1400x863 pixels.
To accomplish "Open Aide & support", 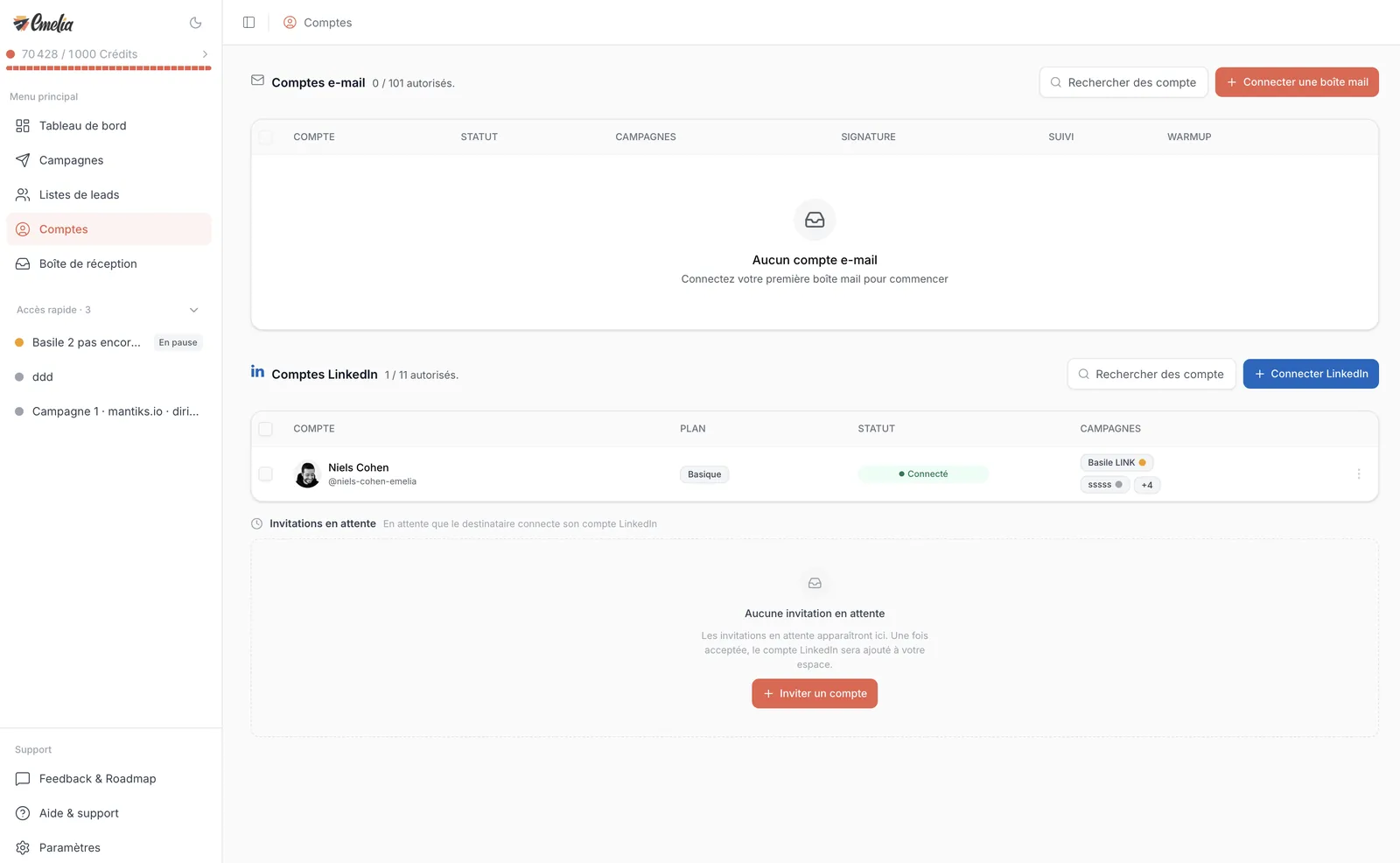I will coord(108,813).
